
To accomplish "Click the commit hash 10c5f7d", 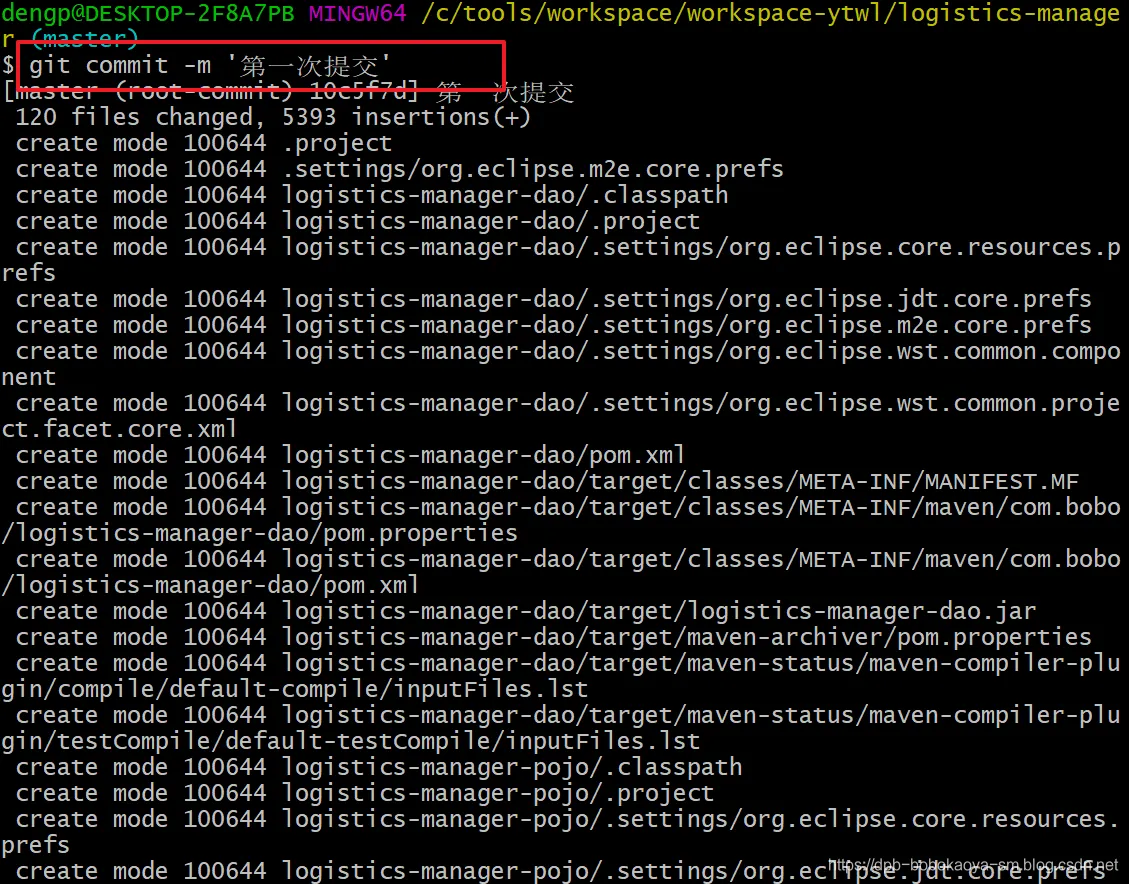I will [x=363, y=91].
